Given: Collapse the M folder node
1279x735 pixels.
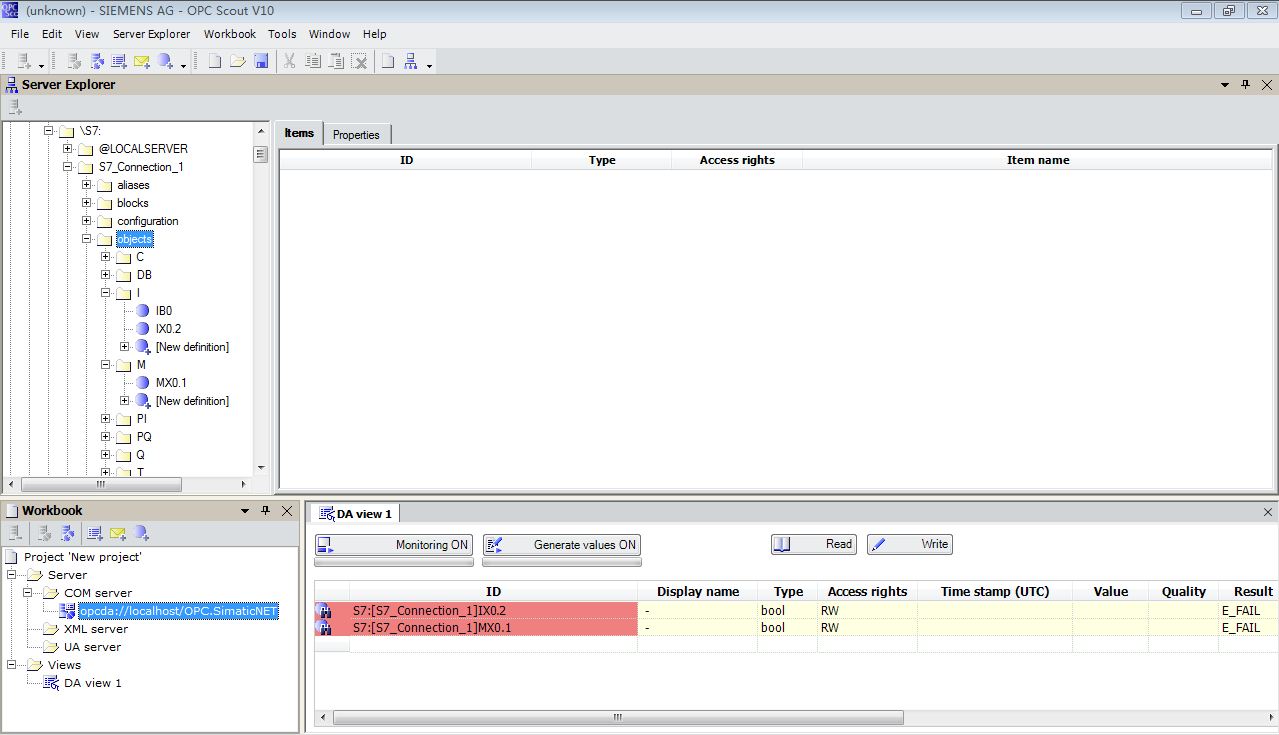Looking at the screenshot, I should 105,365.
